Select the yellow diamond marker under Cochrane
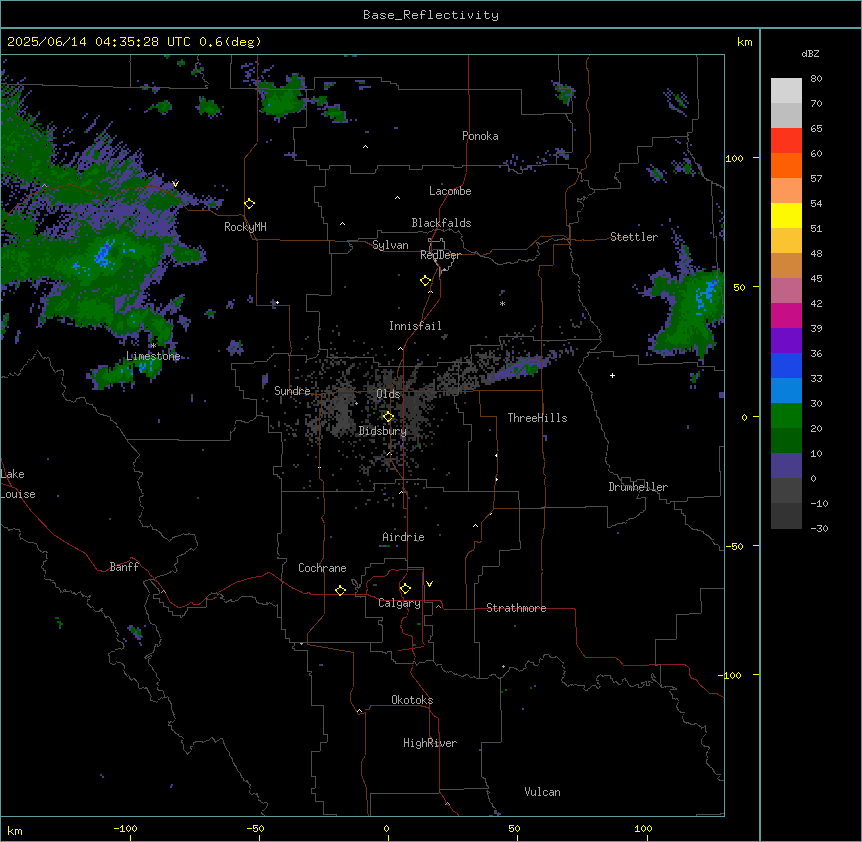862x842 pixels. (340, 590)
